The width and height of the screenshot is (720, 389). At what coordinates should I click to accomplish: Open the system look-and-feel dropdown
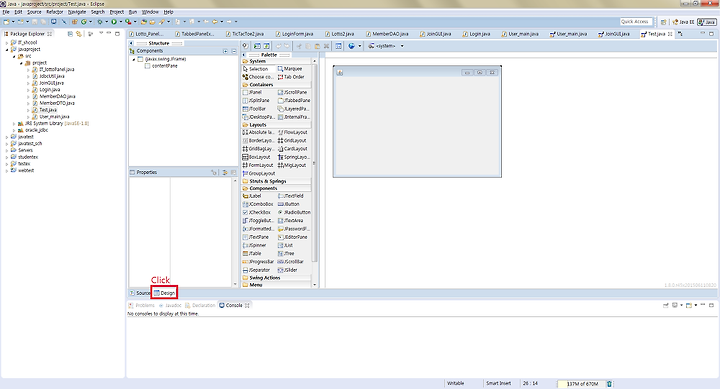click(x=402, y=46)
